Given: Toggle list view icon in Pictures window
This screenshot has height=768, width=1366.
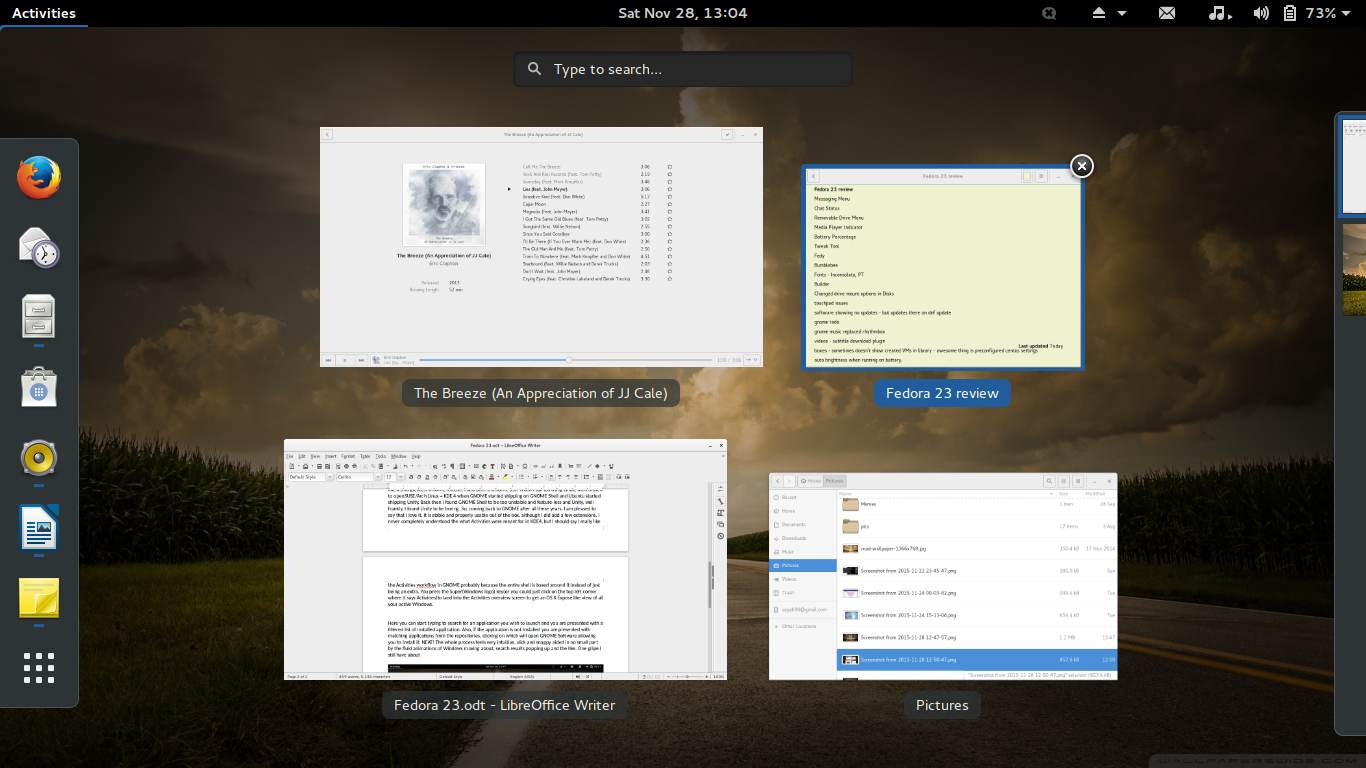Looking at the screenshot, I should point(1064,481).
